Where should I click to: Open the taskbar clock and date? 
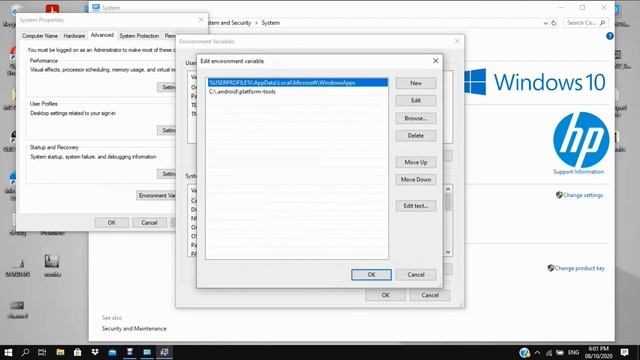pyautogui.click(x=598, y=352)
